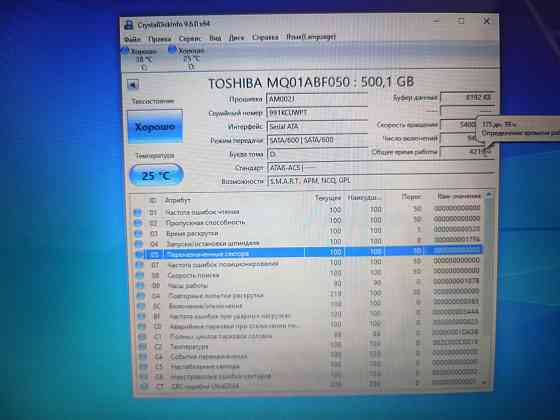Click the Серийный номер field
The height and width of the screenshot is (420, 560).
tap(317, 112)
